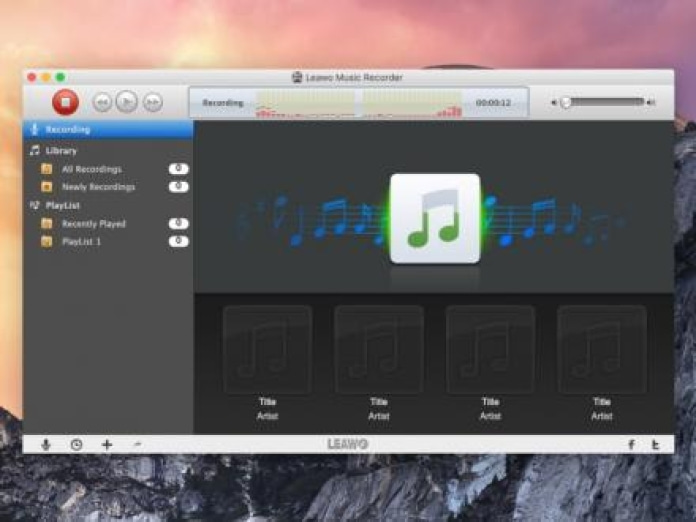This screenshot has width=696, height=522.
Task: Select the third empty album placeholder
Action: [x=490, y=350]
